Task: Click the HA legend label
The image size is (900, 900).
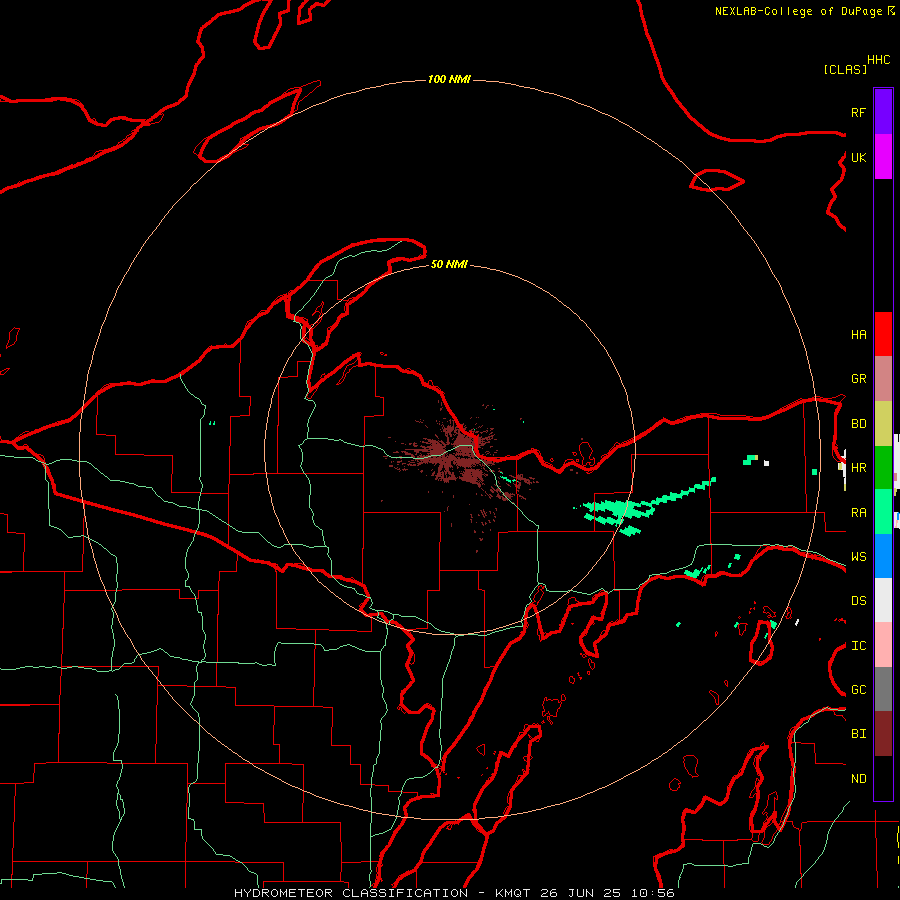Action: coord(858,335)
